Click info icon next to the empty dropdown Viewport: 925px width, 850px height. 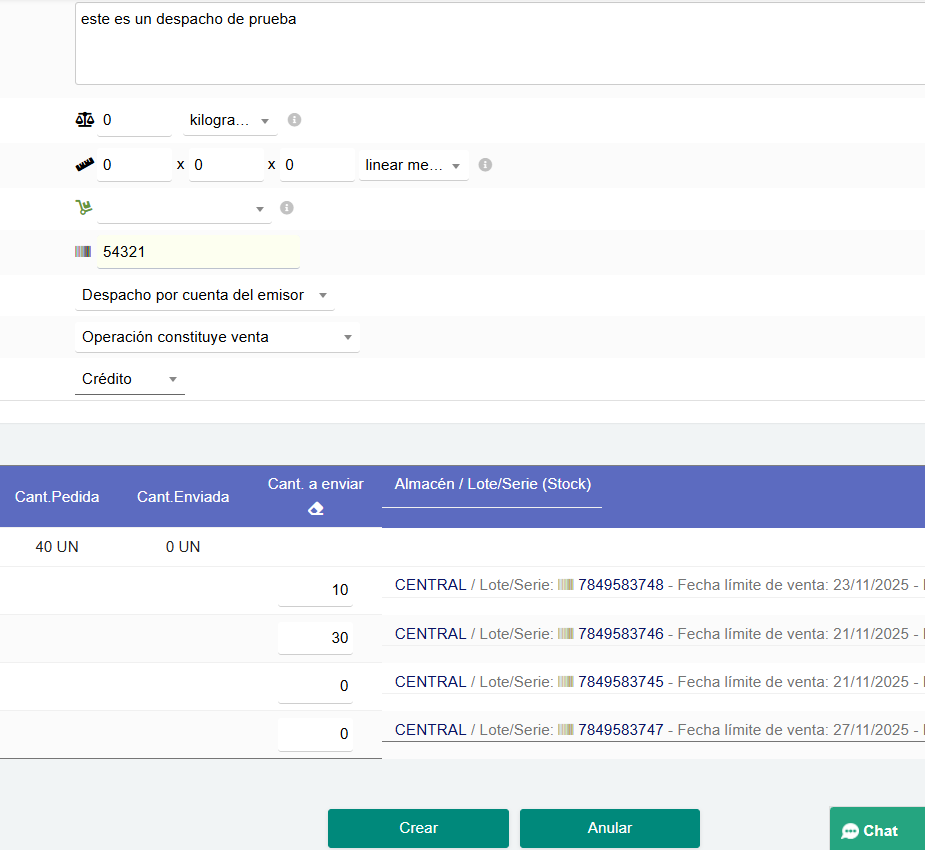(287, 208)
